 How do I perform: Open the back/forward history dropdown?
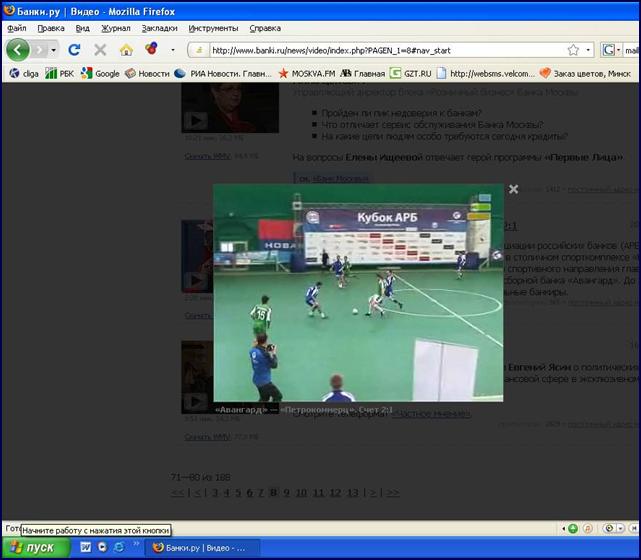[54, 50]
